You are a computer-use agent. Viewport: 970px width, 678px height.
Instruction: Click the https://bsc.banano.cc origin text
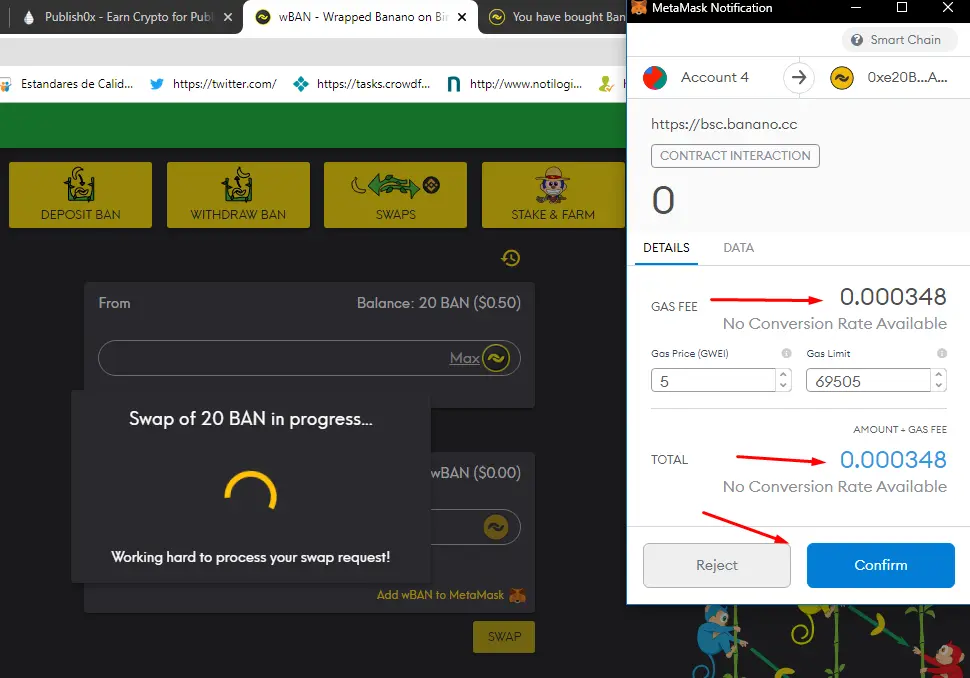tap(724, 124)
